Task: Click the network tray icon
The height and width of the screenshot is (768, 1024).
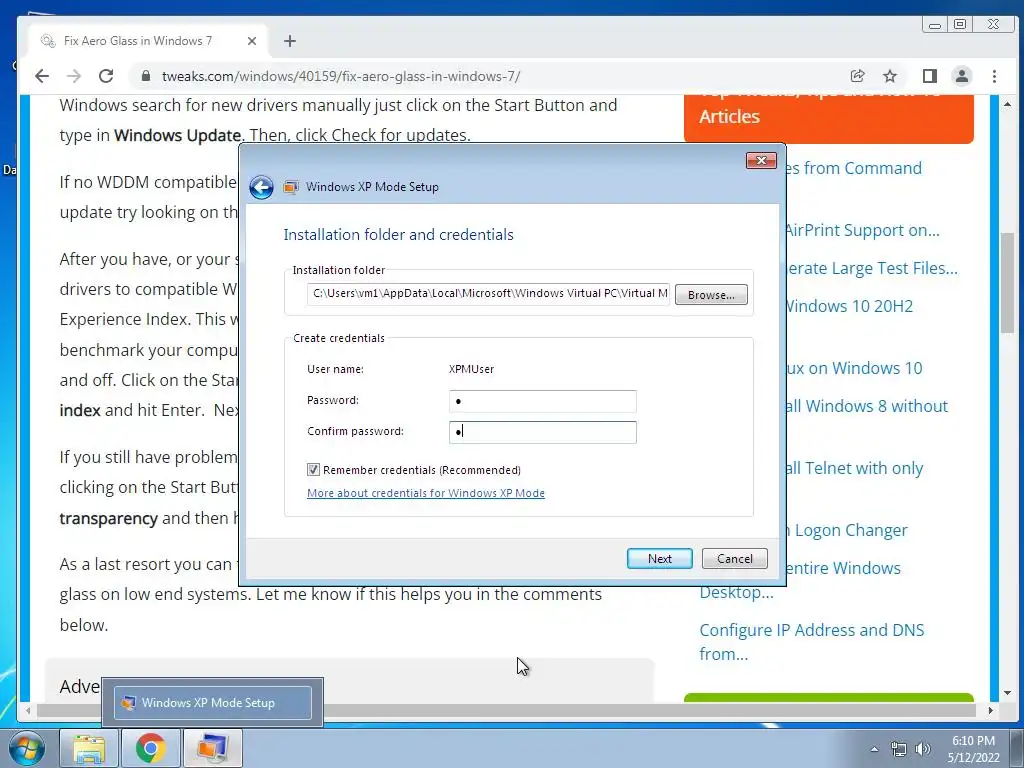Action: coord(899,749)
